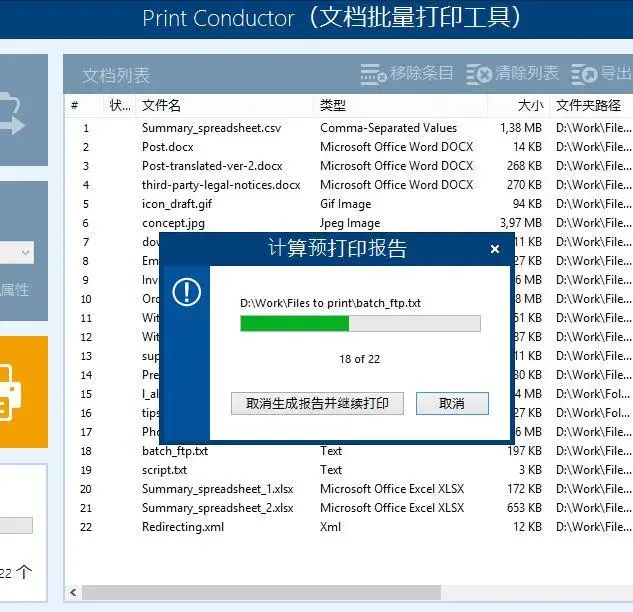Select Post.docx in document list
The width and height of the screenshot is (633, 612).
(x=168, y=147)
